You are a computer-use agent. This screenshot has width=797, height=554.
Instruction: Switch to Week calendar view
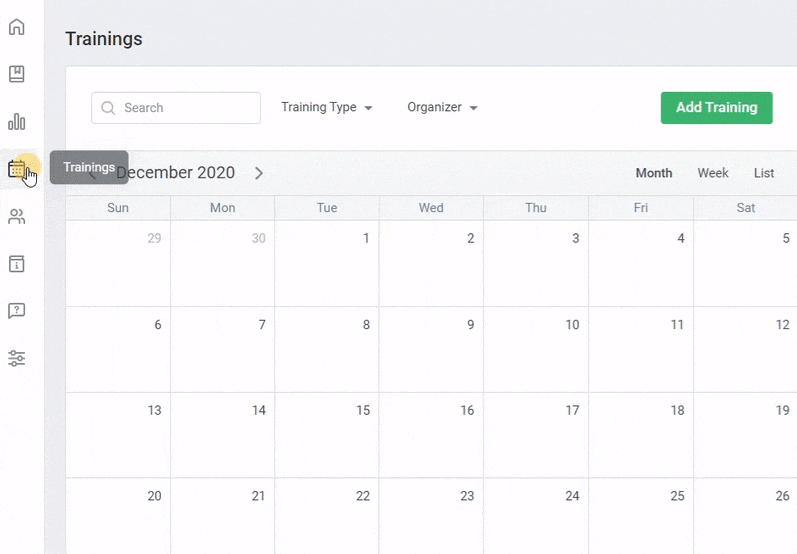click(713, 173)
